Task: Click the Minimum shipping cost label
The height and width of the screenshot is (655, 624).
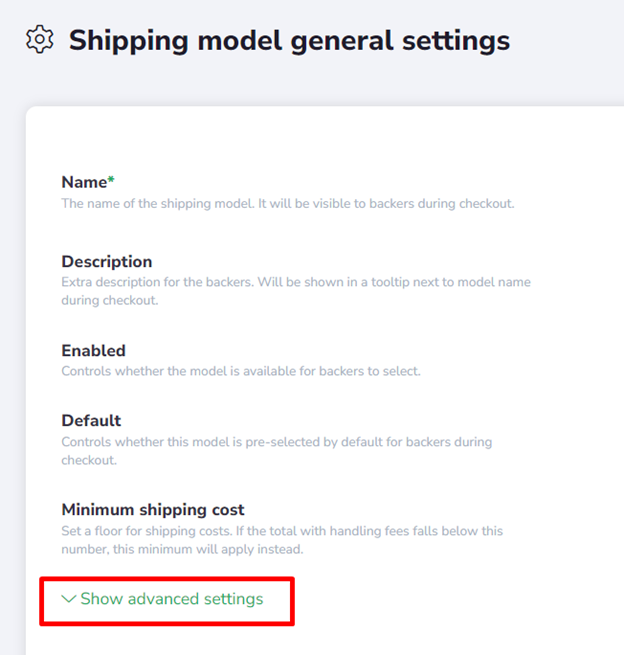Action: pos(153,510)
